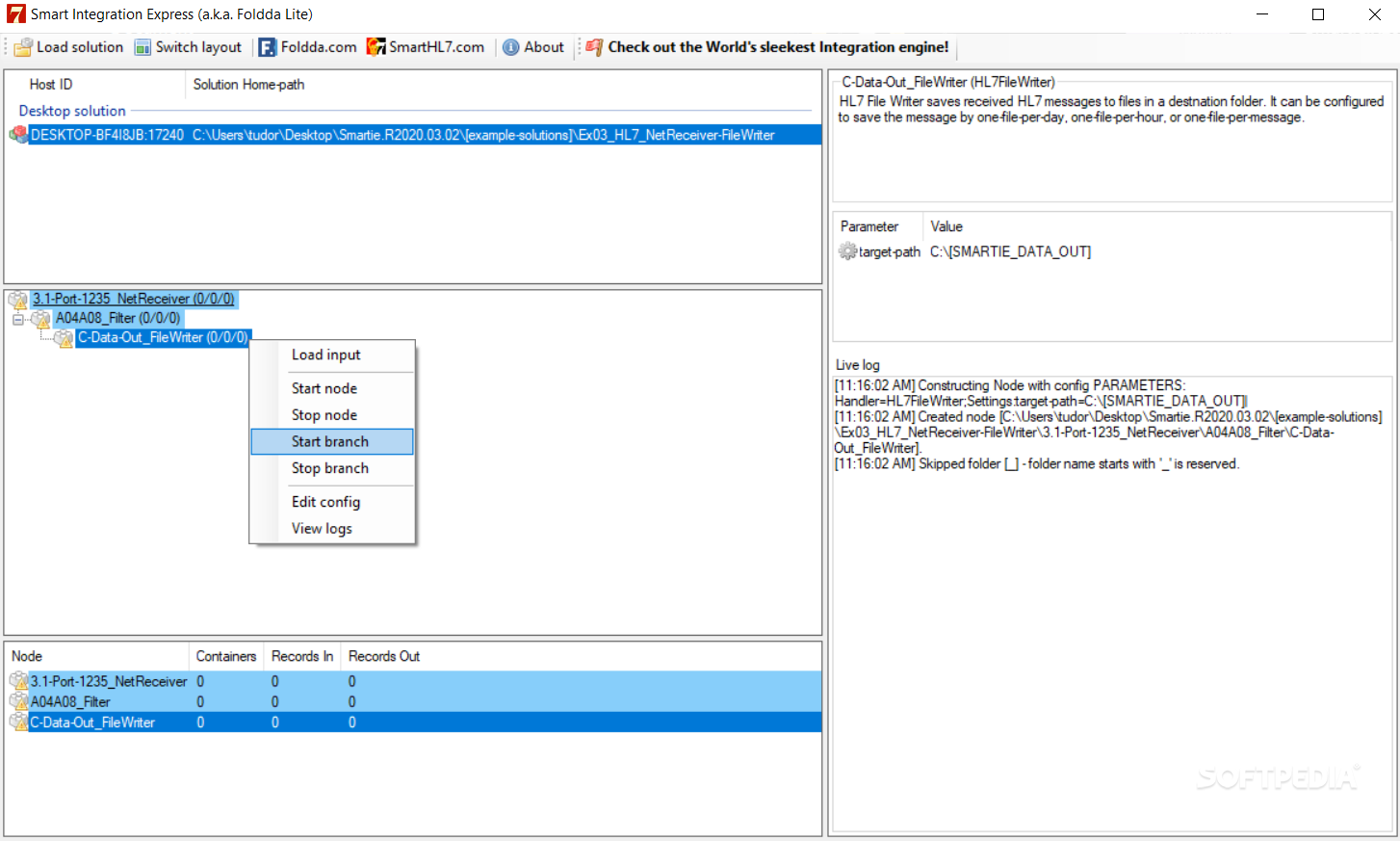Image resolution: width=1400 pixels, height=841 pixels.
Task: Click Switch layout toolbar button
Action: (188, 47)
